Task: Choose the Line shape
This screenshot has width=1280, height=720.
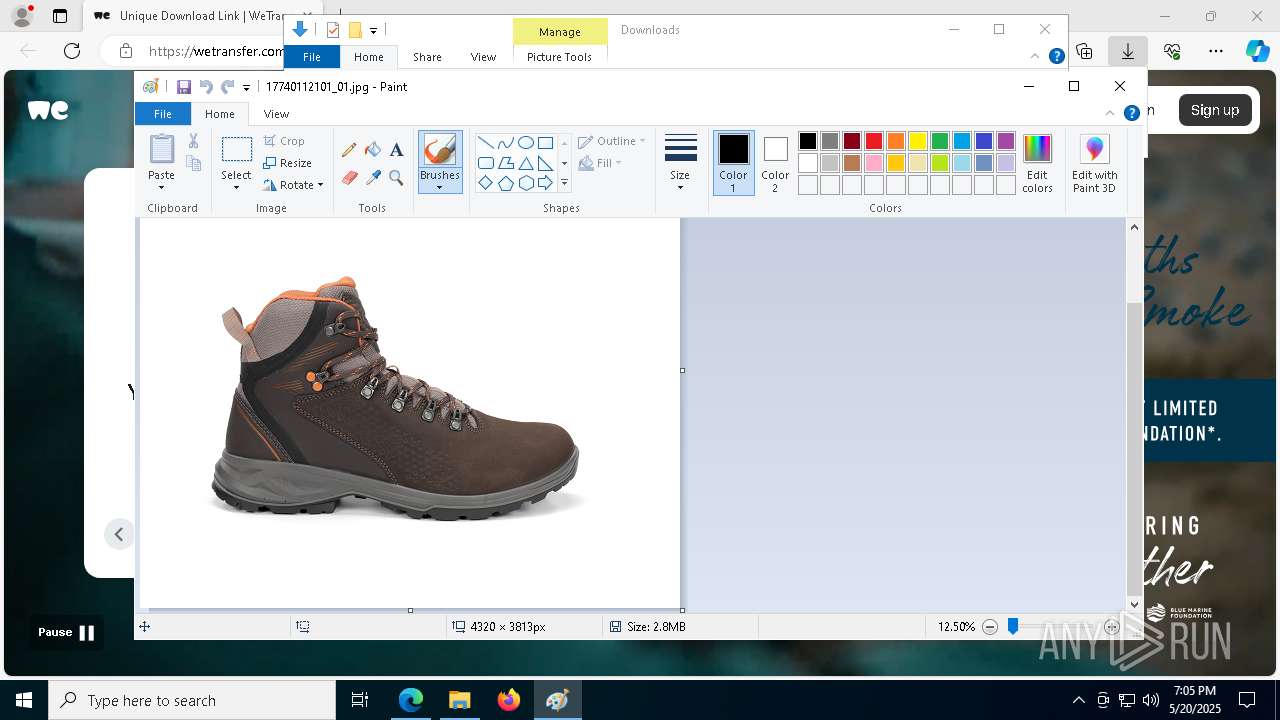Action: (485, 142)
